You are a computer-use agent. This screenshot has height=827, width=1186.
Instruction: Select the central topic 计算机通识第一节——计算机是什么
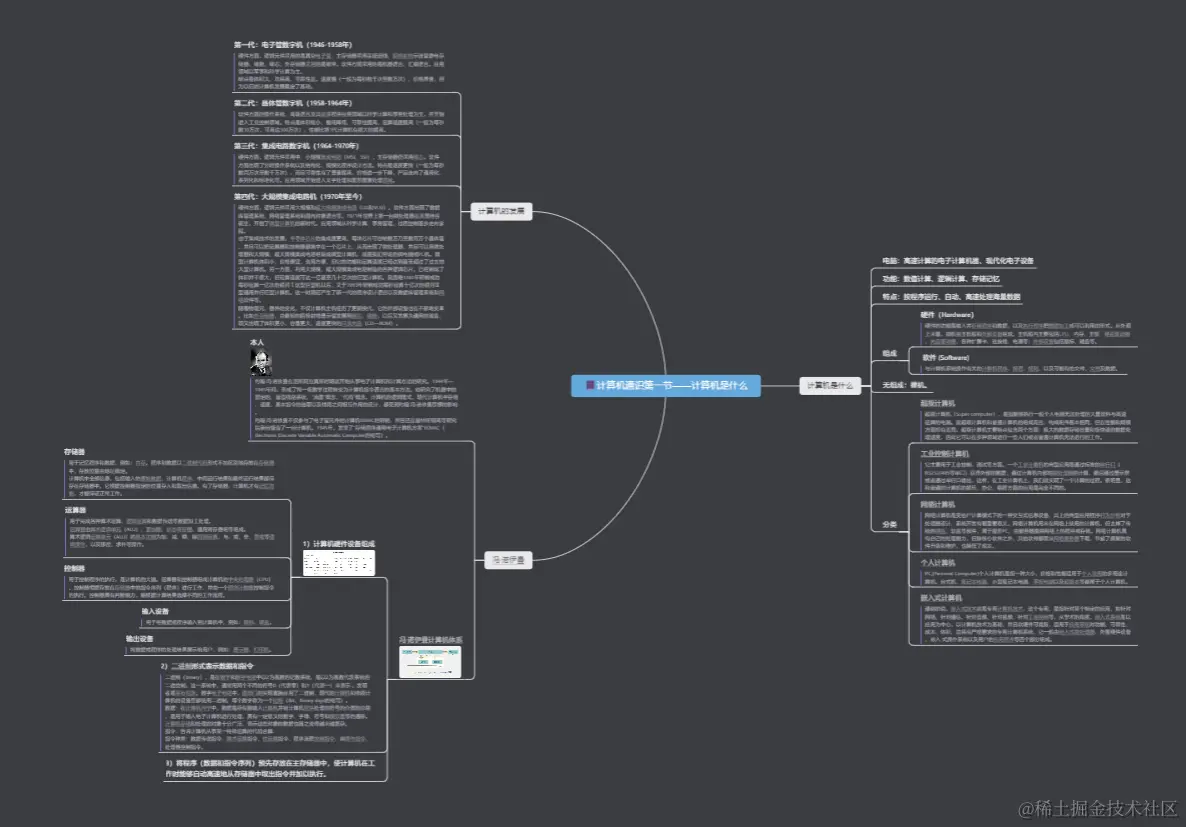coord(666,385)
